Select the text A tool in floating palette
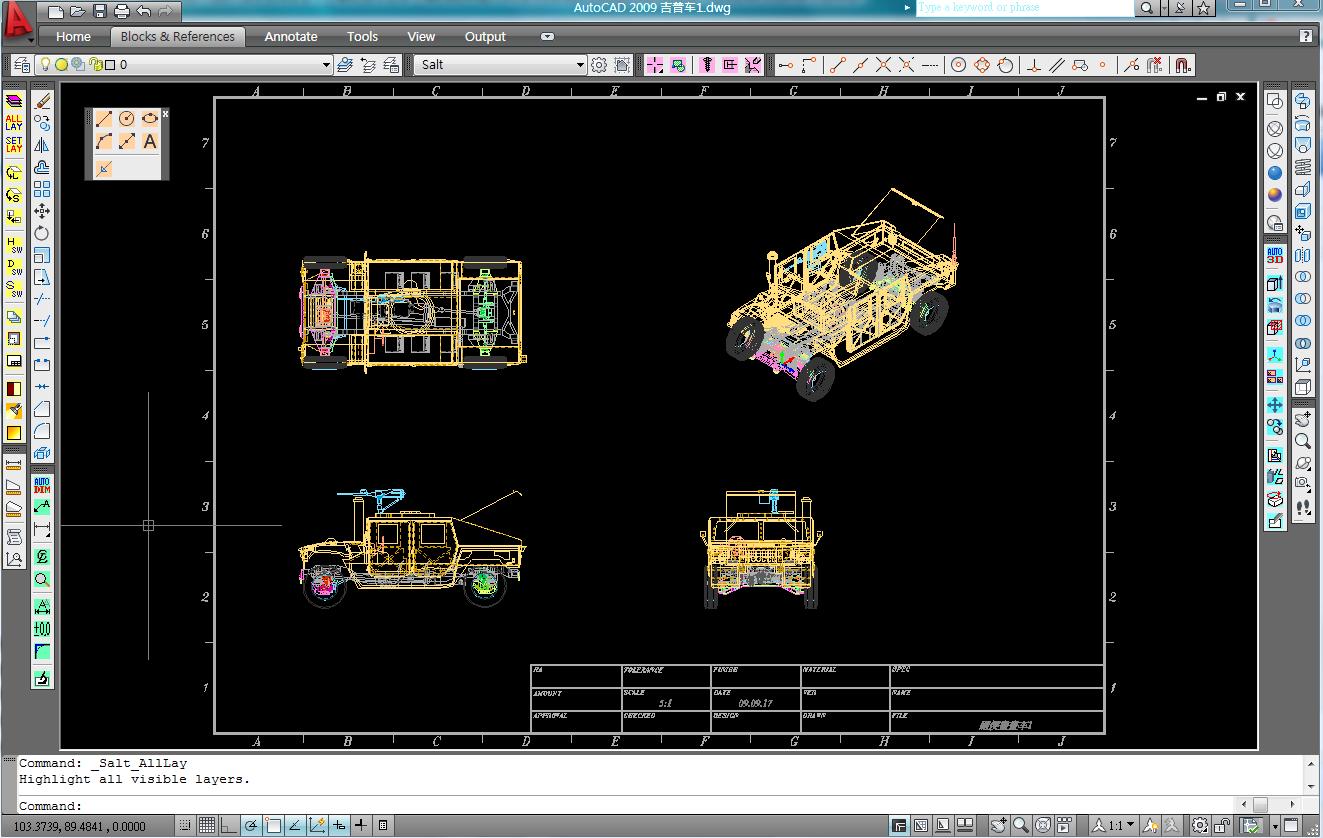 (150, 142)
